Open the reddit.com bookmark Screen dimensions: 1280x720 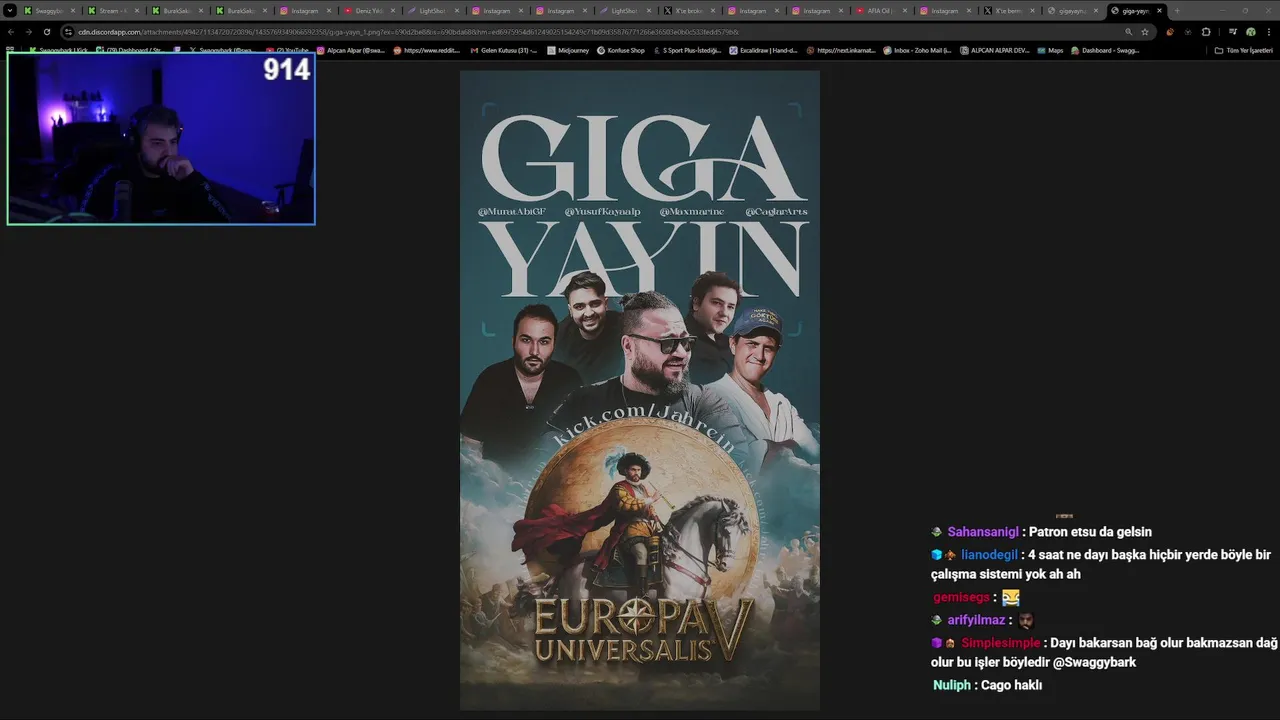427,50
